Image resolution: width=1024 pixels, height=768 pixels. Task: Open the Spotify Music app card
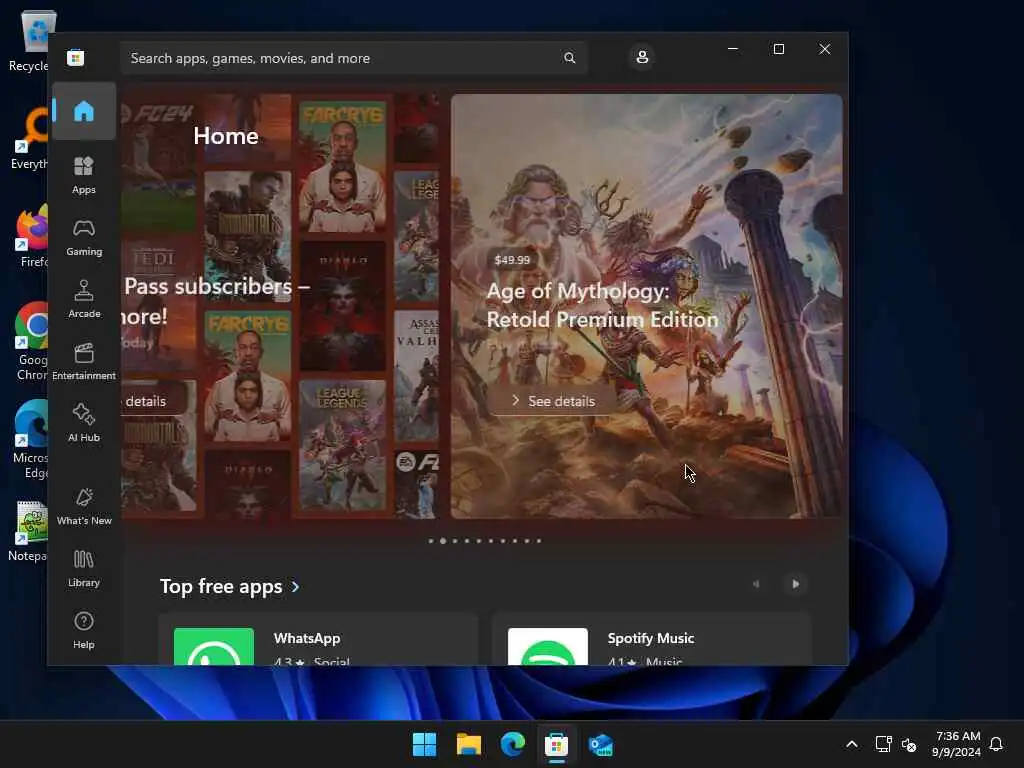tap(652, 640)
